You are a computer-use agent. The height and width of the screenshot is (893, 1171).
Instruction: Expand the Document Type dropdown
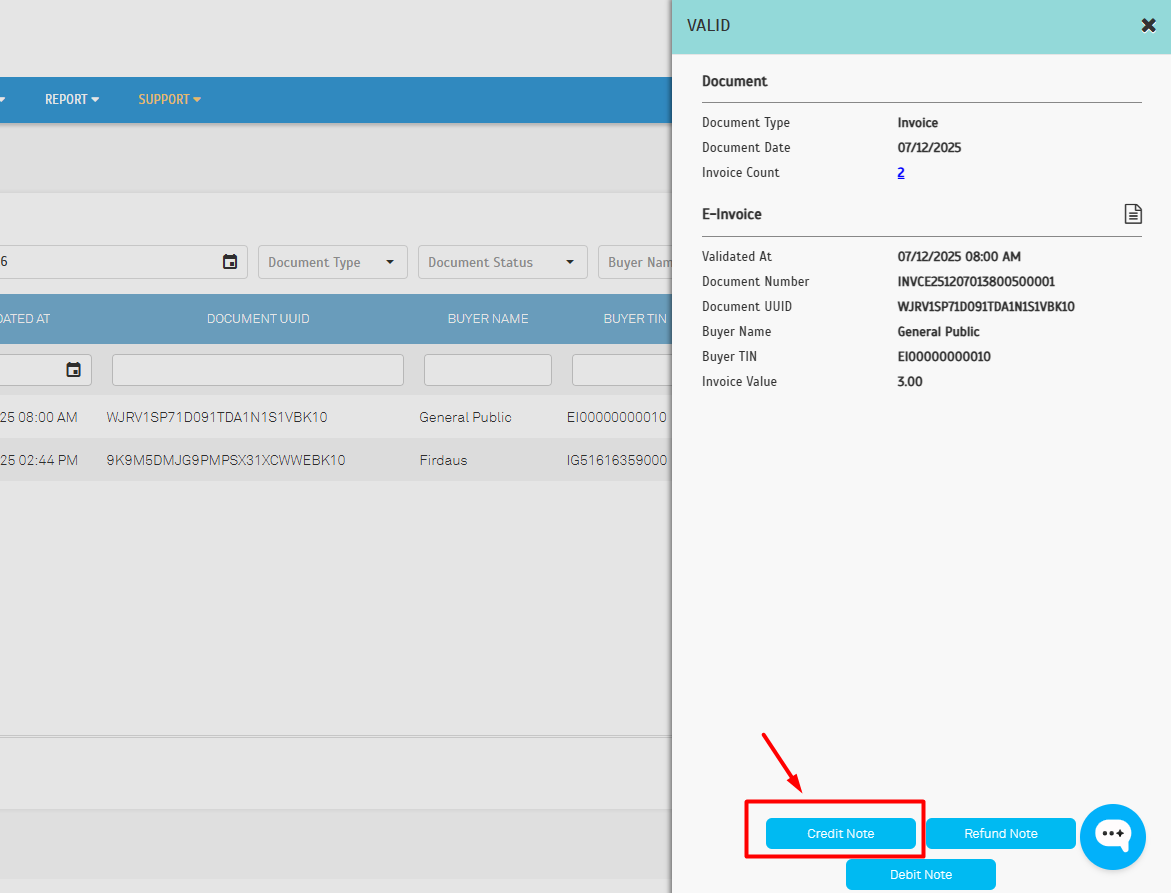click(x=332, y=262)
